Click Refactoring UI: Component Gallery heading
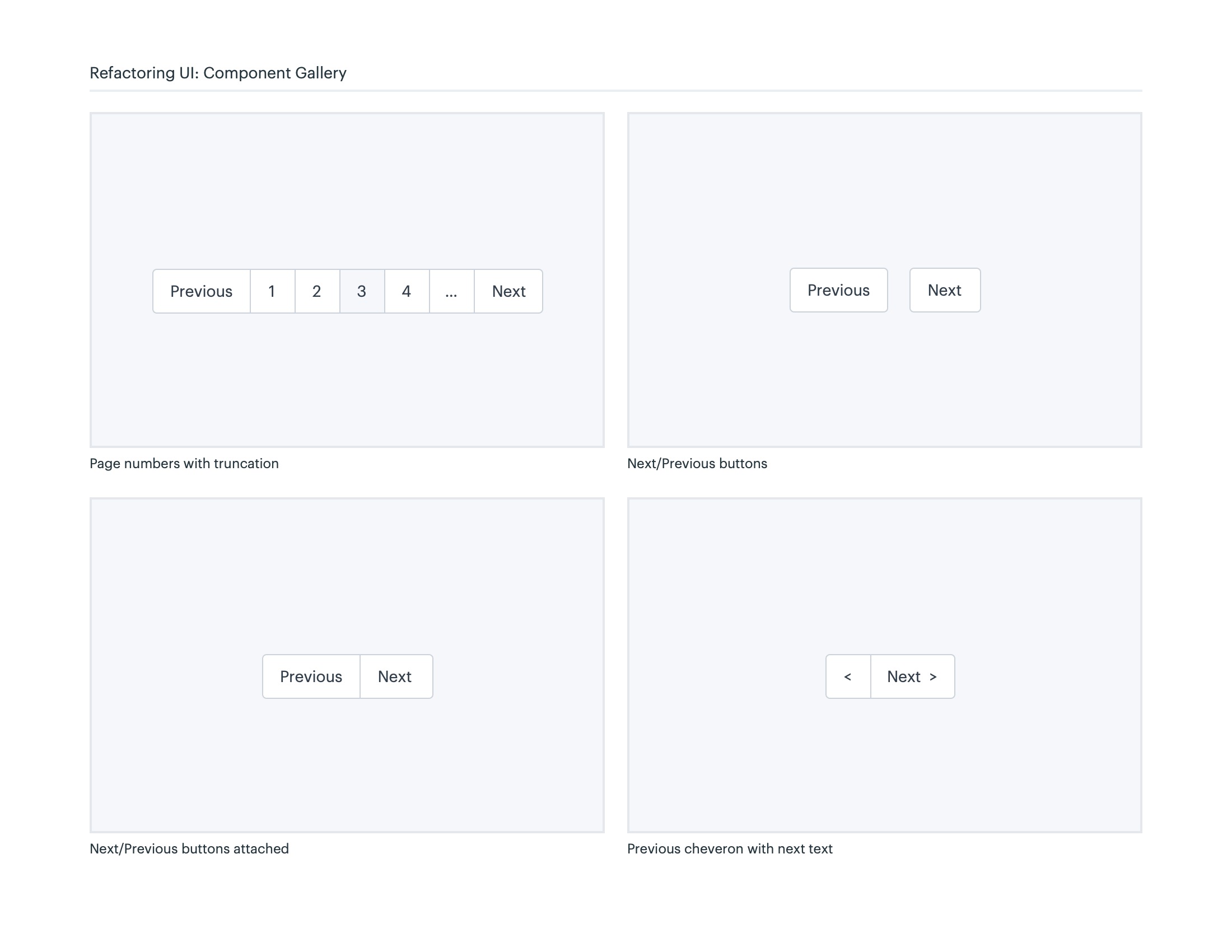Image resolution: width=1232 pixels, height=952 pixels. pos(218,73)
